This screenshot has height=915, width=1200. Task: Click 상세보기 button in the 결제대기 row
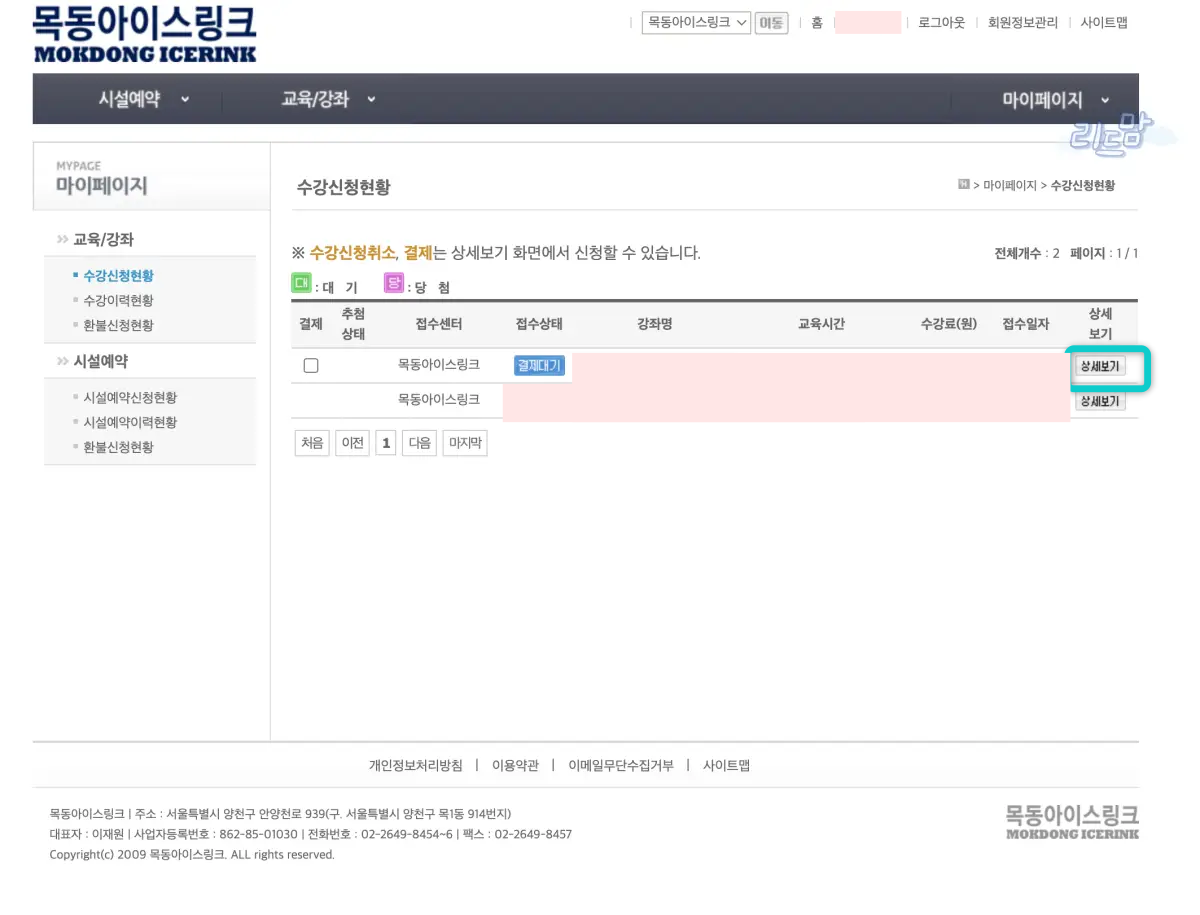pos(1100,366)
